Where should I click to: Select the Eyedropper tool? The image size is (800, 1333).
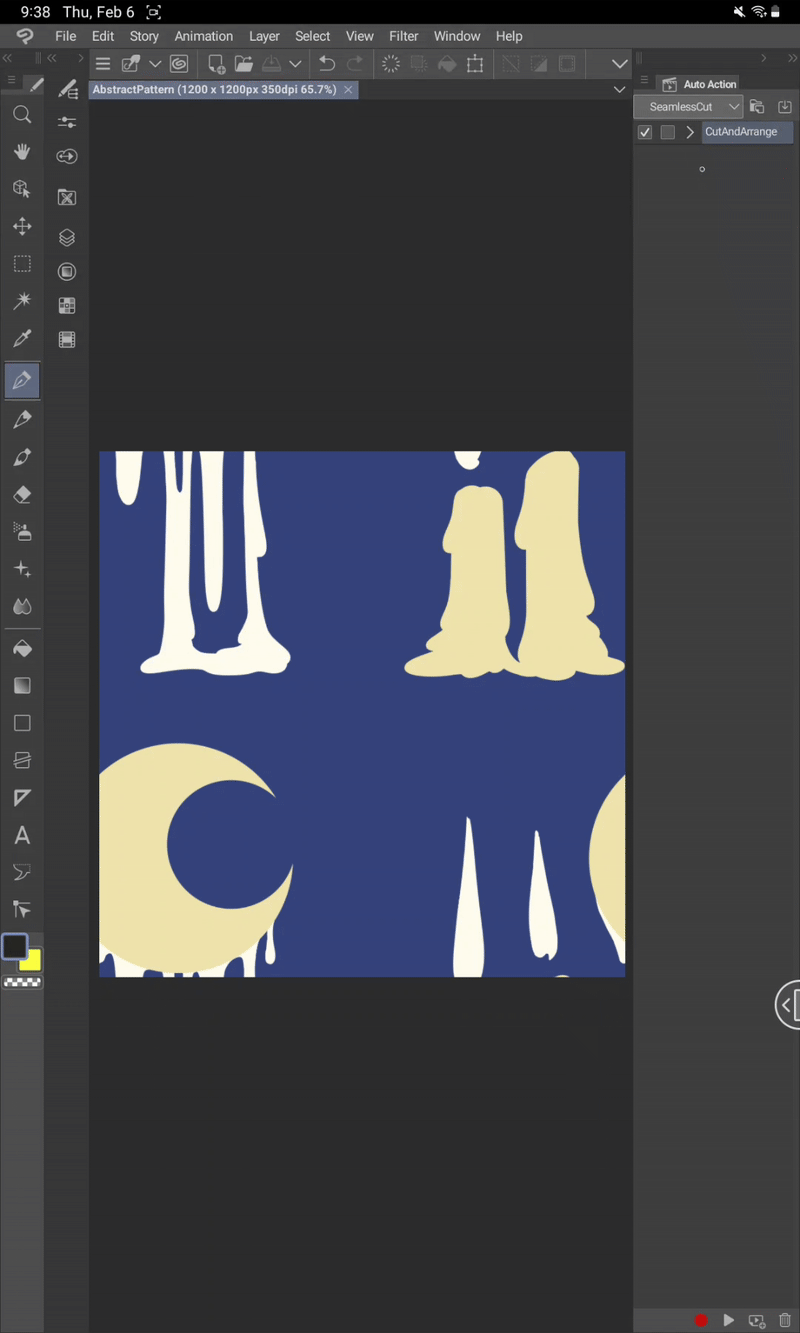click(22, 338)
